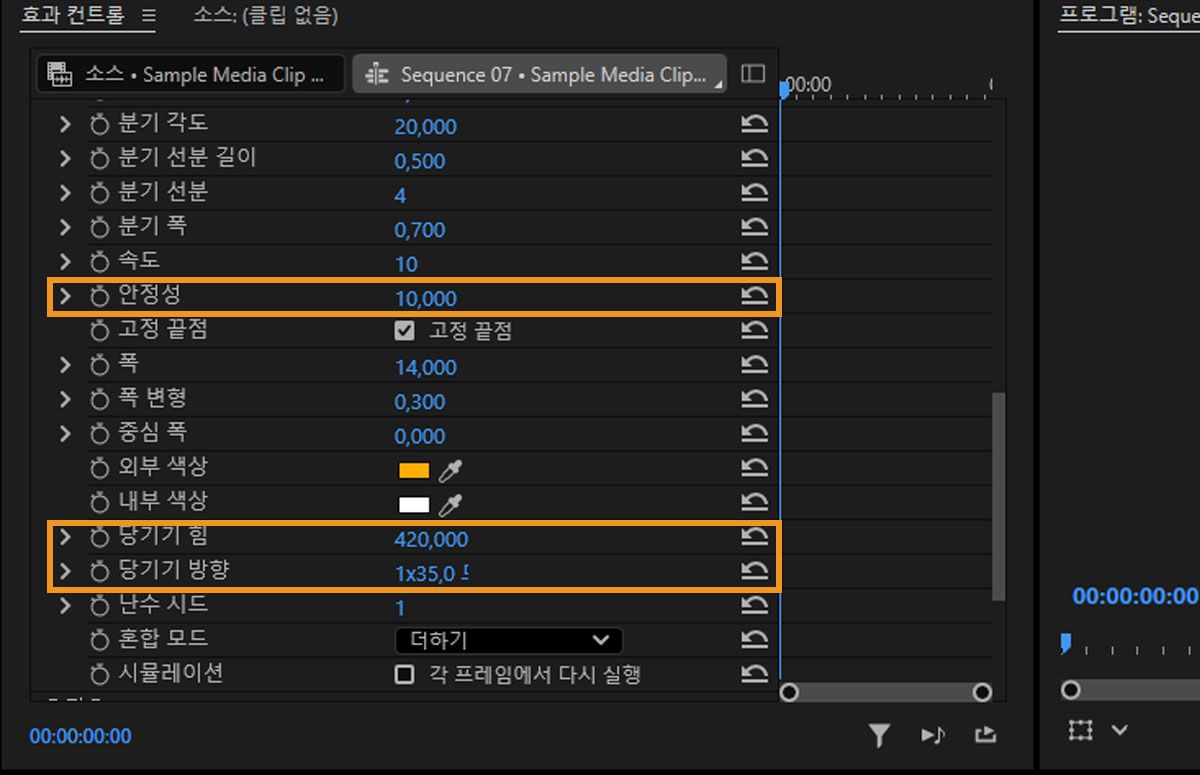Enable 각 프레임에서 다시 실행 for 시뮬레이션
The height and width of the screenshot is (775, 1200).
pos(404,675)
